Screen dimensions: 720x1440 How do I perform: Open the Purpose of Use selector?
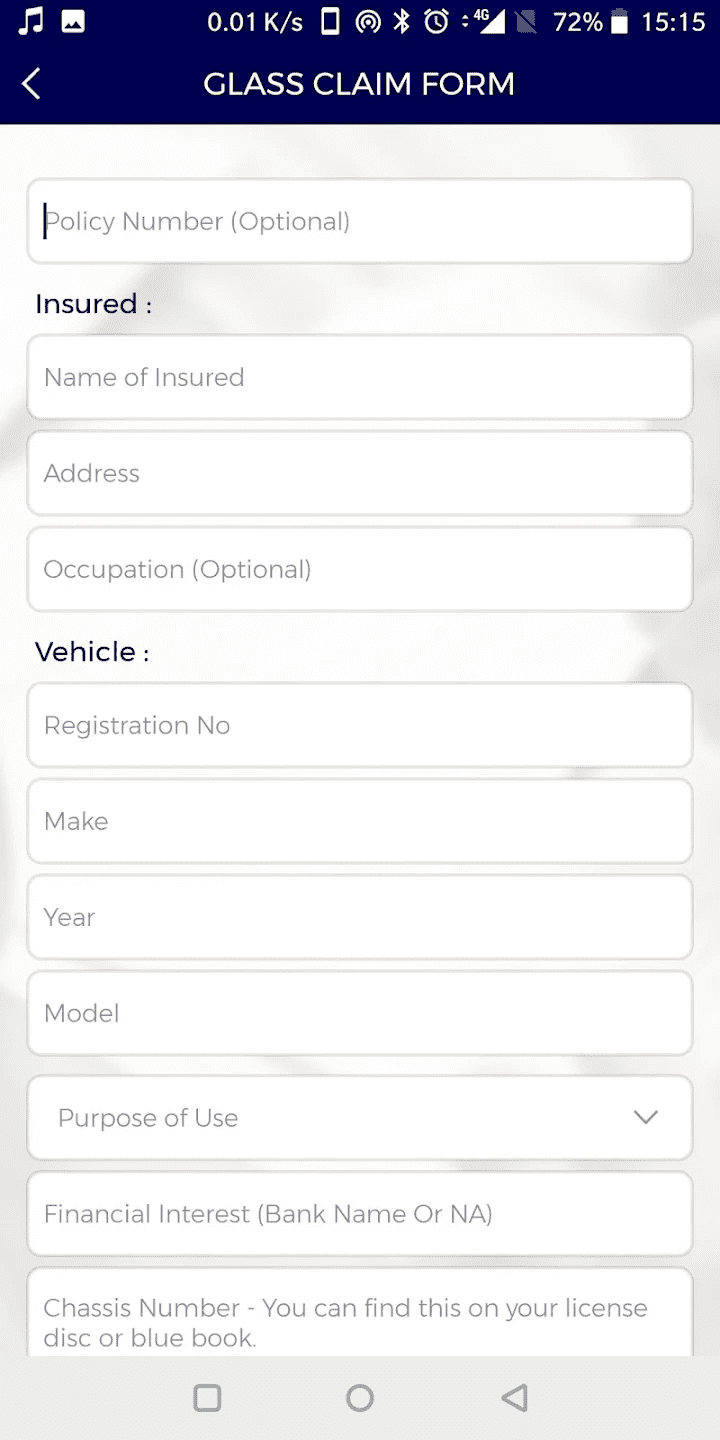click(340, 1118)
